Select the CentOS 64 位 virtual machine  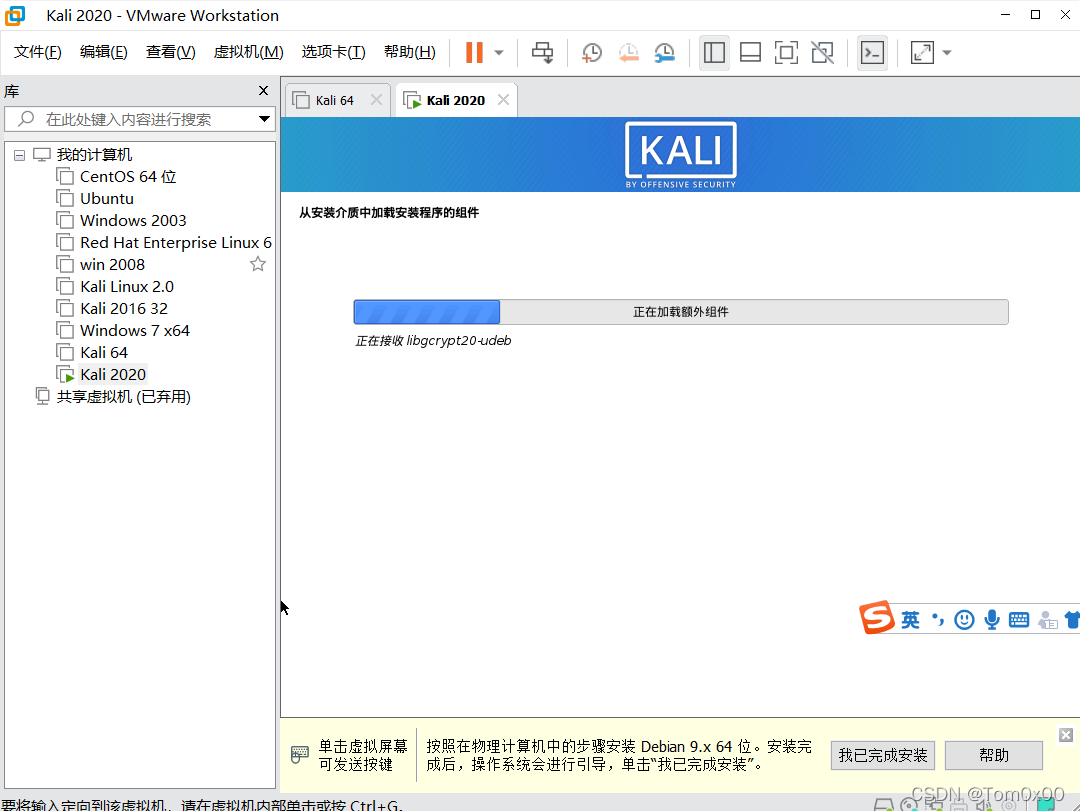[x=128, y=177]
